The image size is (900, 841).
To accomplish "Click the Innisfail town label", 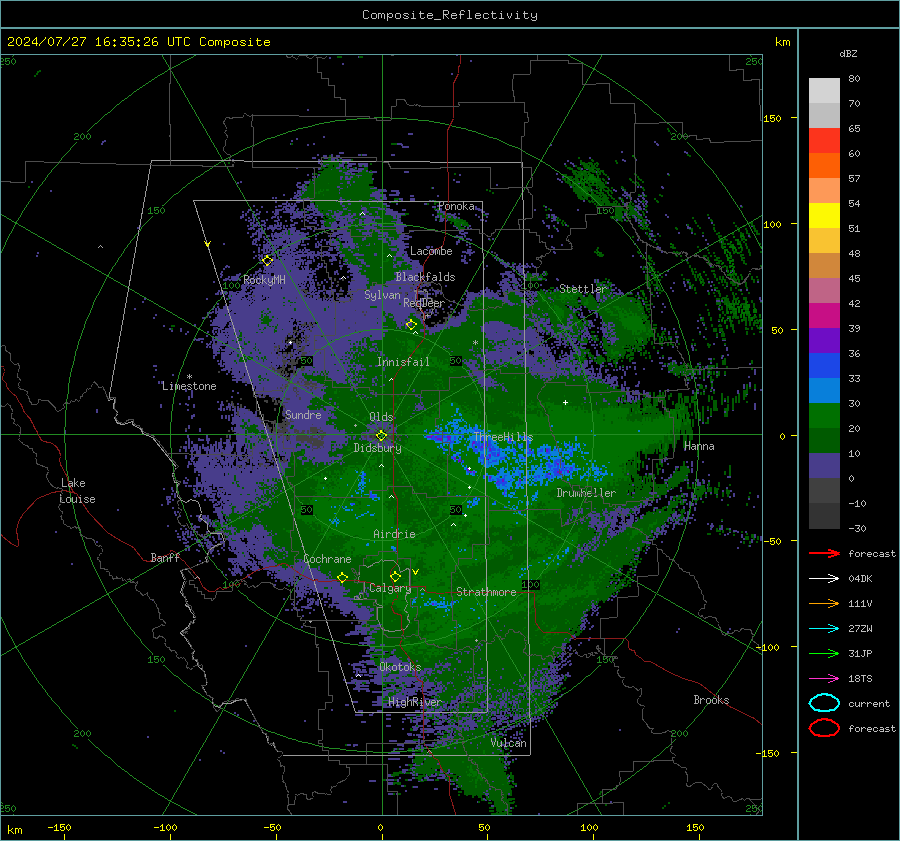I will point(403,362).
